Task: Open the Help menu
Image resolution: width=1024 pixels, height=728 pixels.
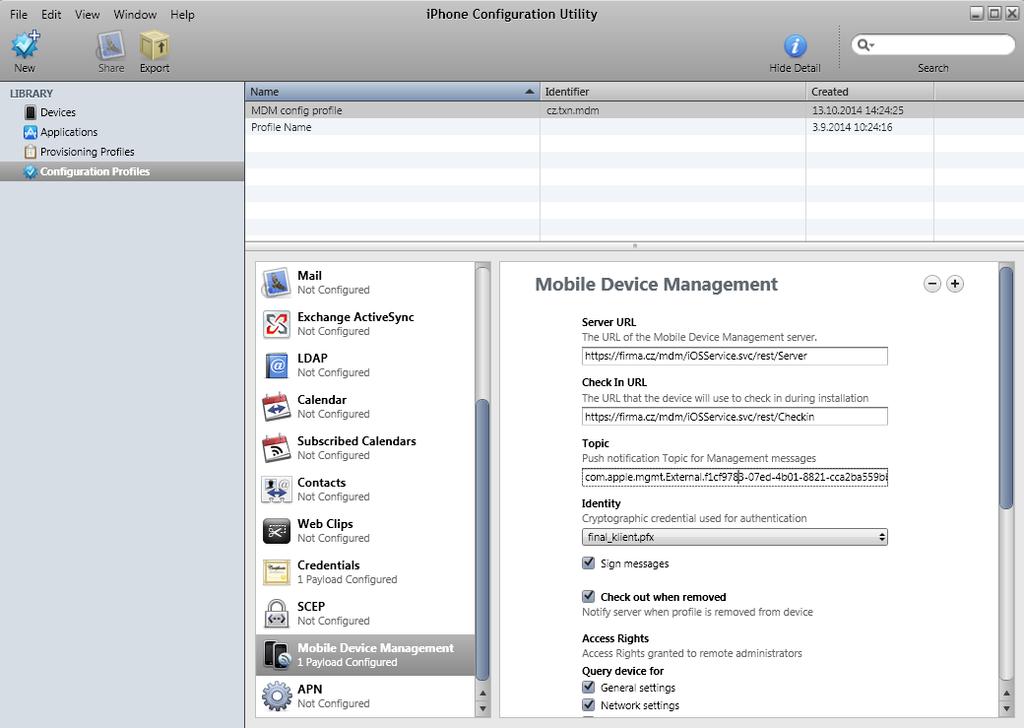Action: tap(182, 14)
